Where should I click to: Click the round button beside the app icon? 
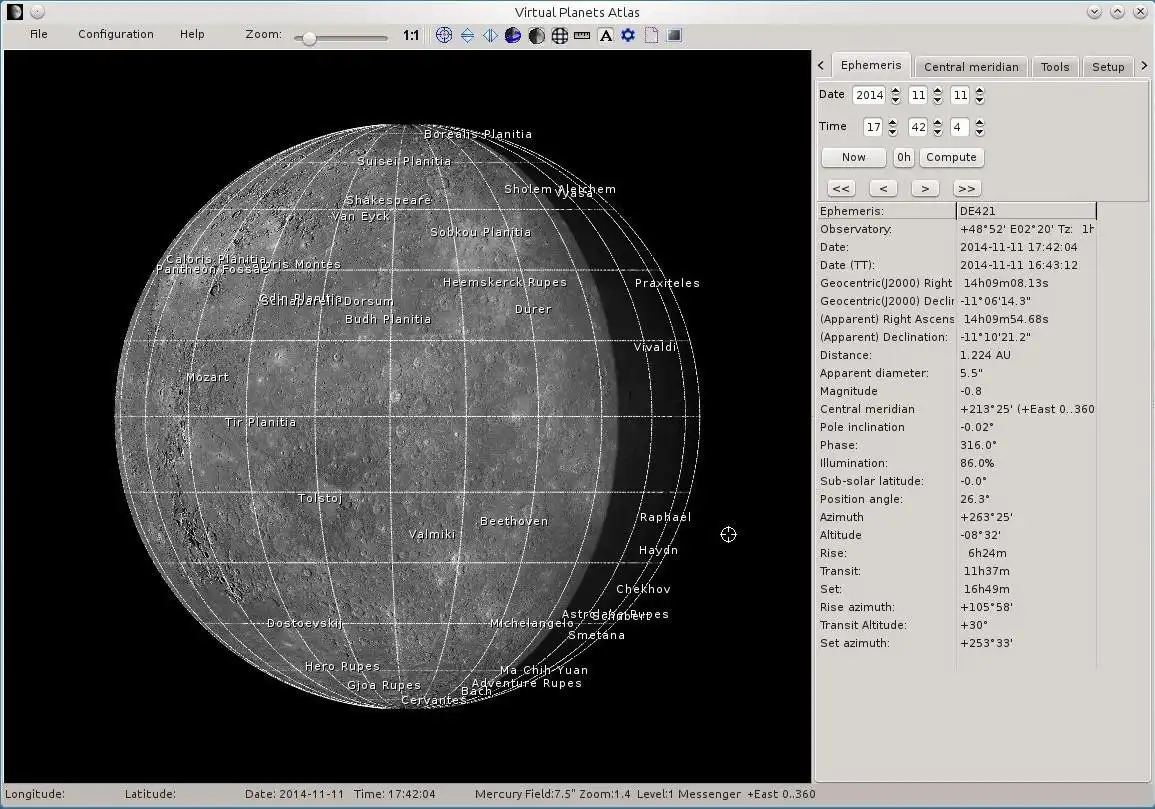pos(38,12)
